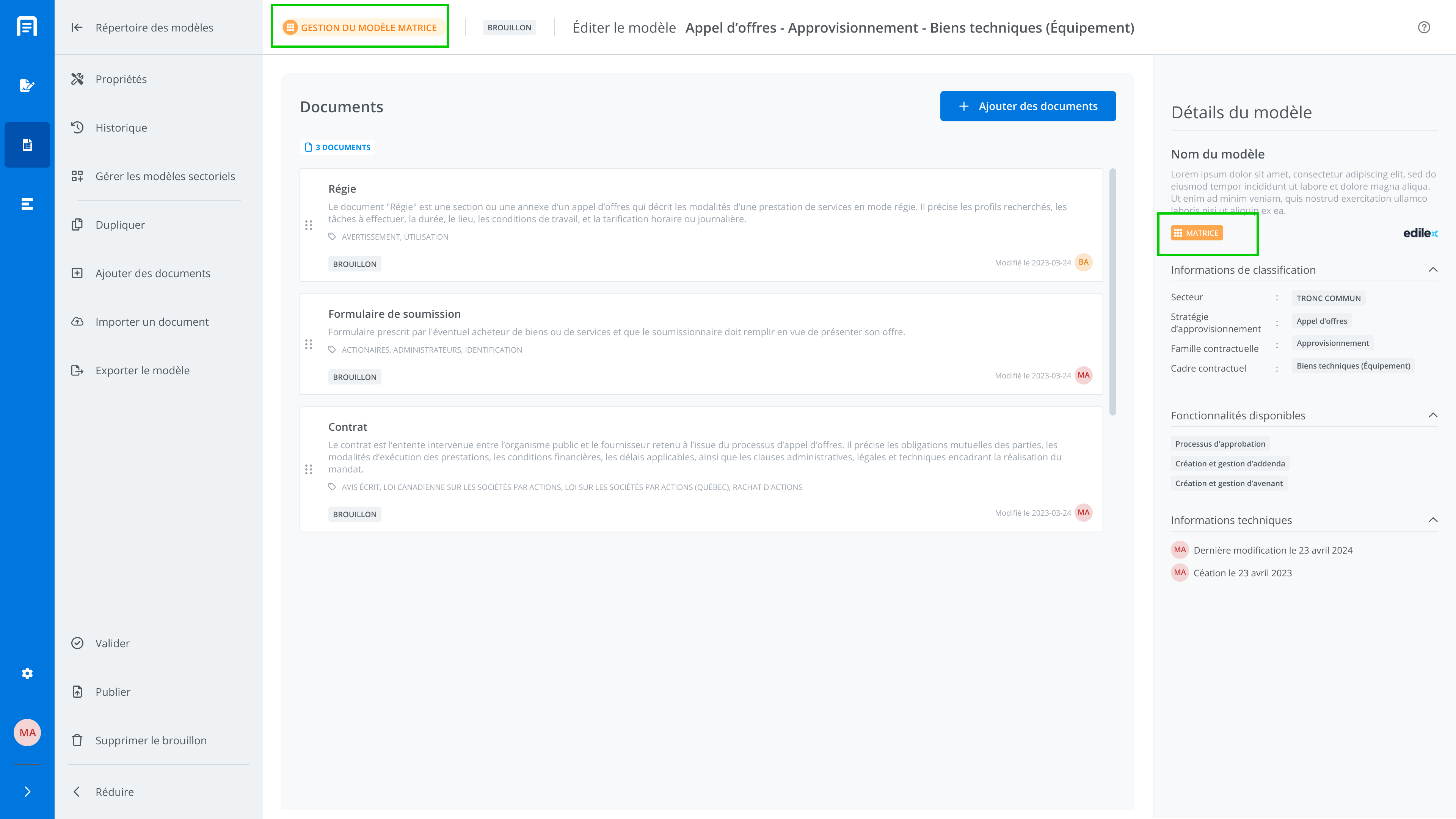Collapse Informations techniques section
Image resolution: width=1456 pixels, height=819 pixels.
1433,520
